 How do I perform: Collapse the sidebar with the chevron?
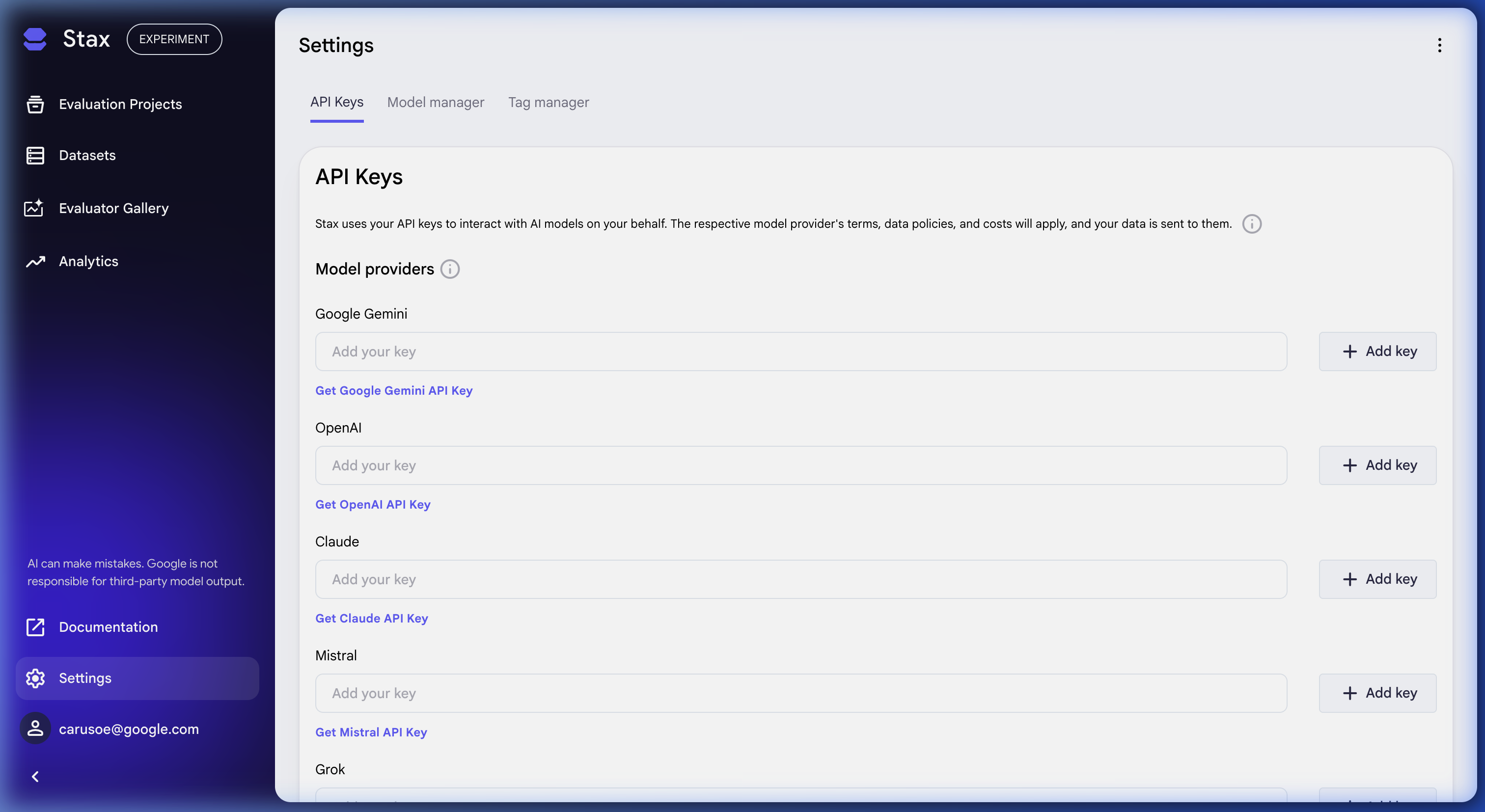click(35, 776)
